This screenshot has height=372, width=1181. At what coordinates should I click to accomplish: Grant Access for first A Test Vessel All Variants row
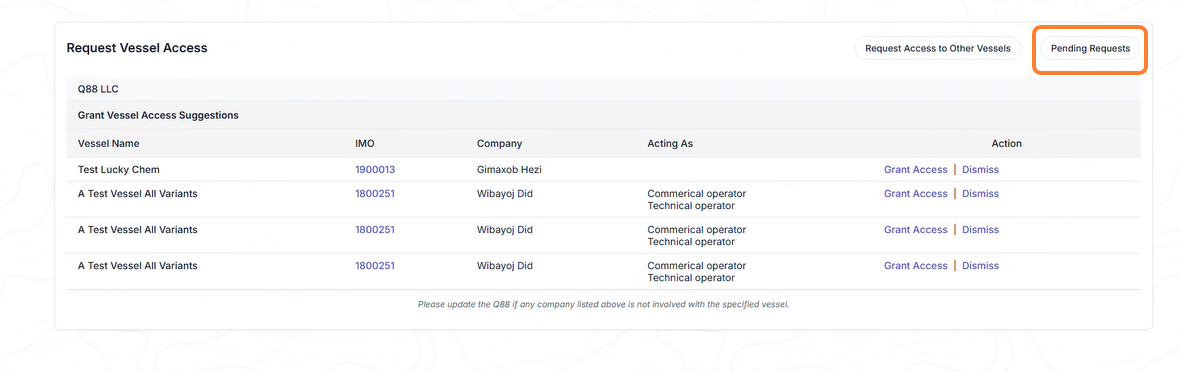click(915, 194)
